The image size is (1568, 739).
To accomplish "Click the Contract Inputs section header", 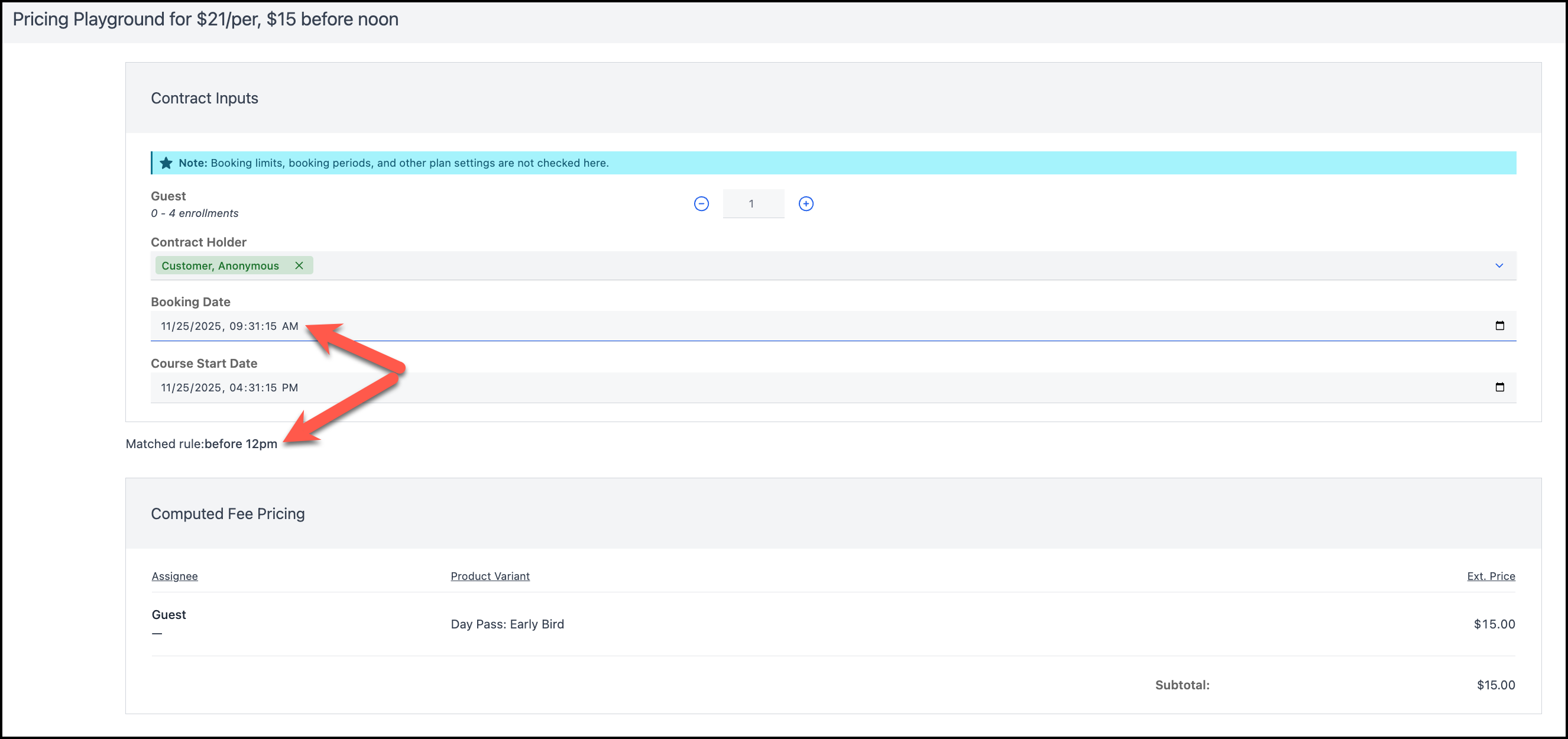I will click(205, 98).
